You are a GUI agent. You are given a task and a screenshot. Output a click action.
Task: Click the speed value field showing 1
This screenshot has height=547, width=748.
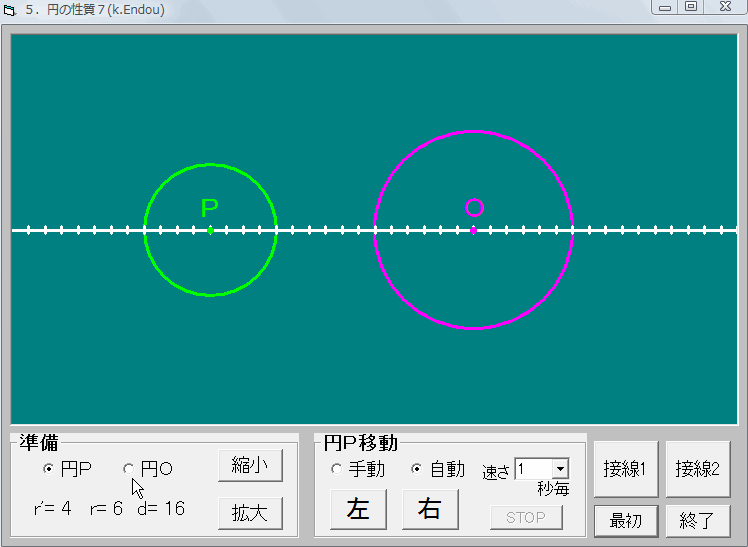pos(534,469)
